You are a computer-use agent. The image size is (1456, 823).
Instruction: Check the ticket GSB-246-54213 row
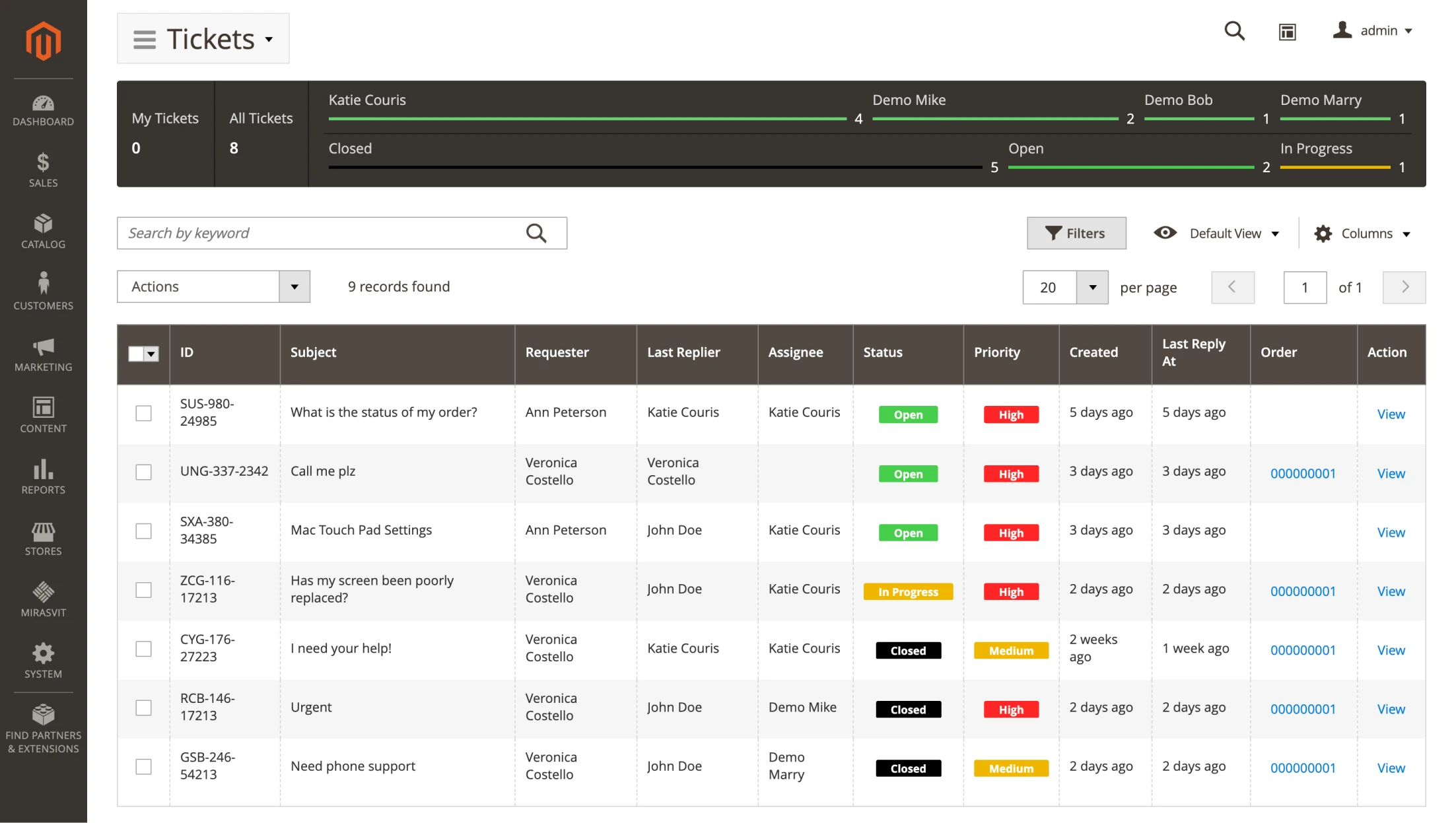pos(143,766)
